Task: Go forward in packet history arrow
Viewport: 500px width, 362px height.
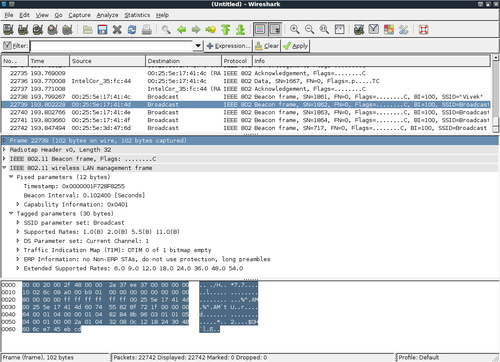Action: (x=196, y=30)
